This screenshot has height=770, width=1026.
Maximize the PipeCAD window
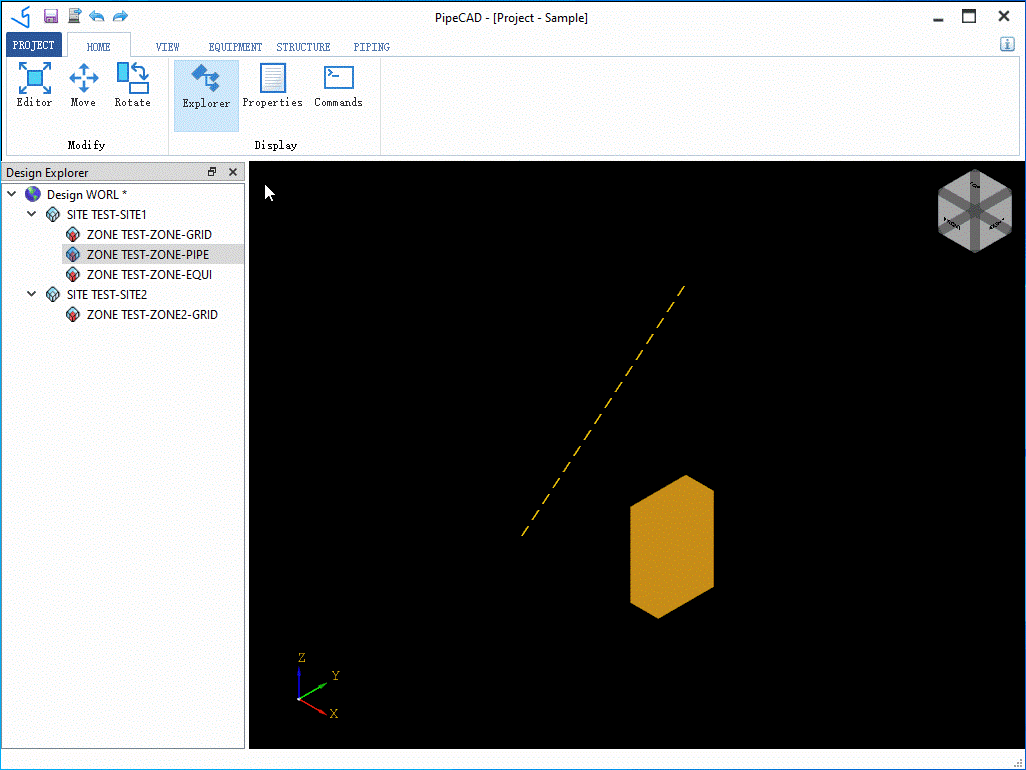(969, 16)
